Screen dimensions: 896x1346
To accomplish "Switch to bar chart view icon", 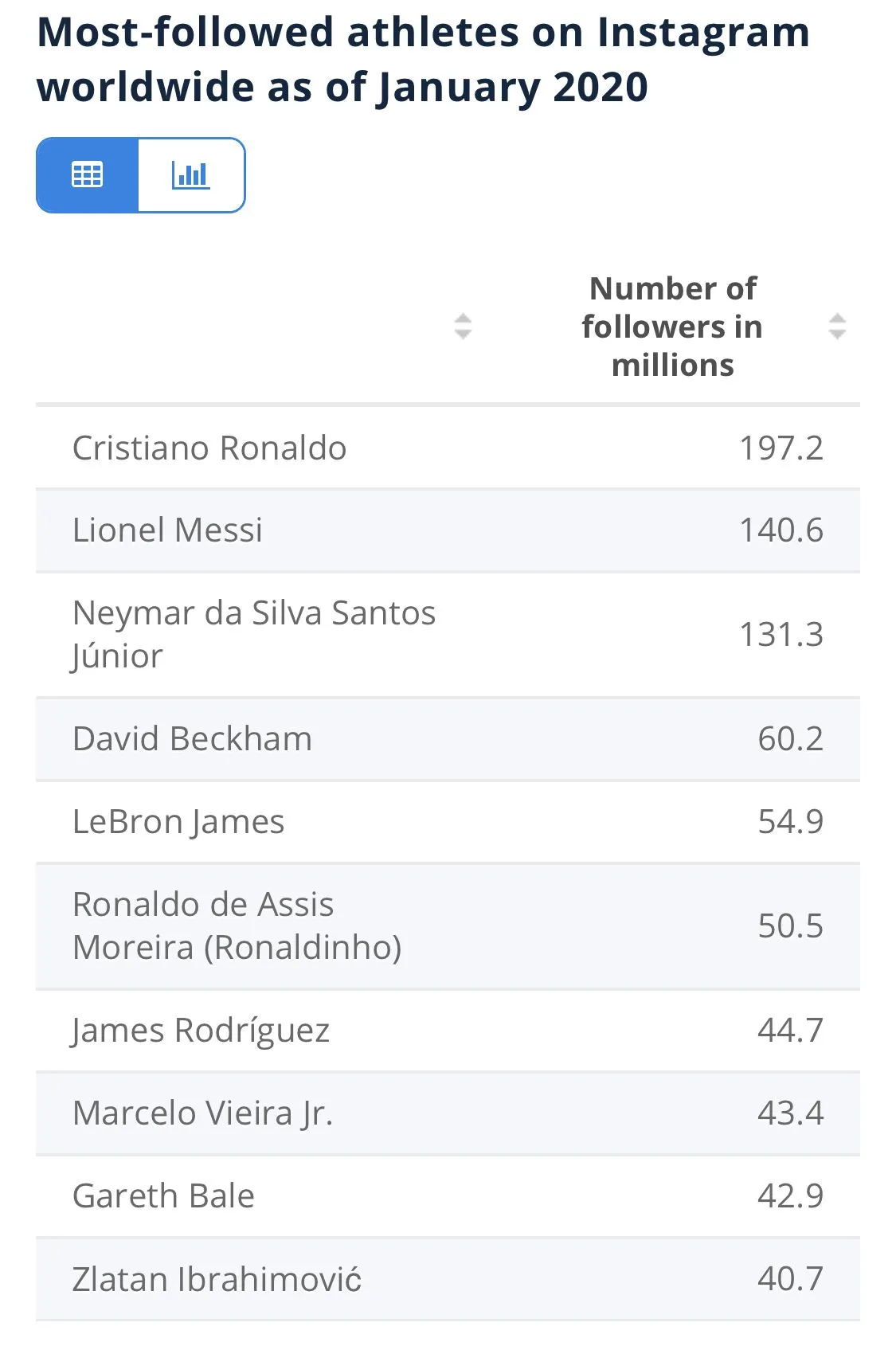I will coord(191,174).
